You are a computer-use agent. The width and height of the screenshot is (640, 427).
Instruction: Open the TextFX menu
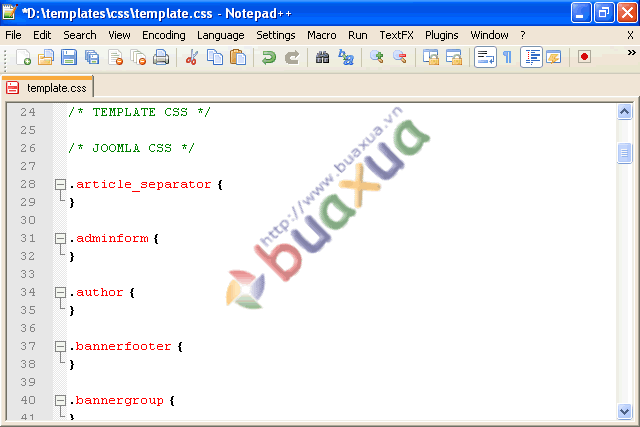[x=396, y=35]
